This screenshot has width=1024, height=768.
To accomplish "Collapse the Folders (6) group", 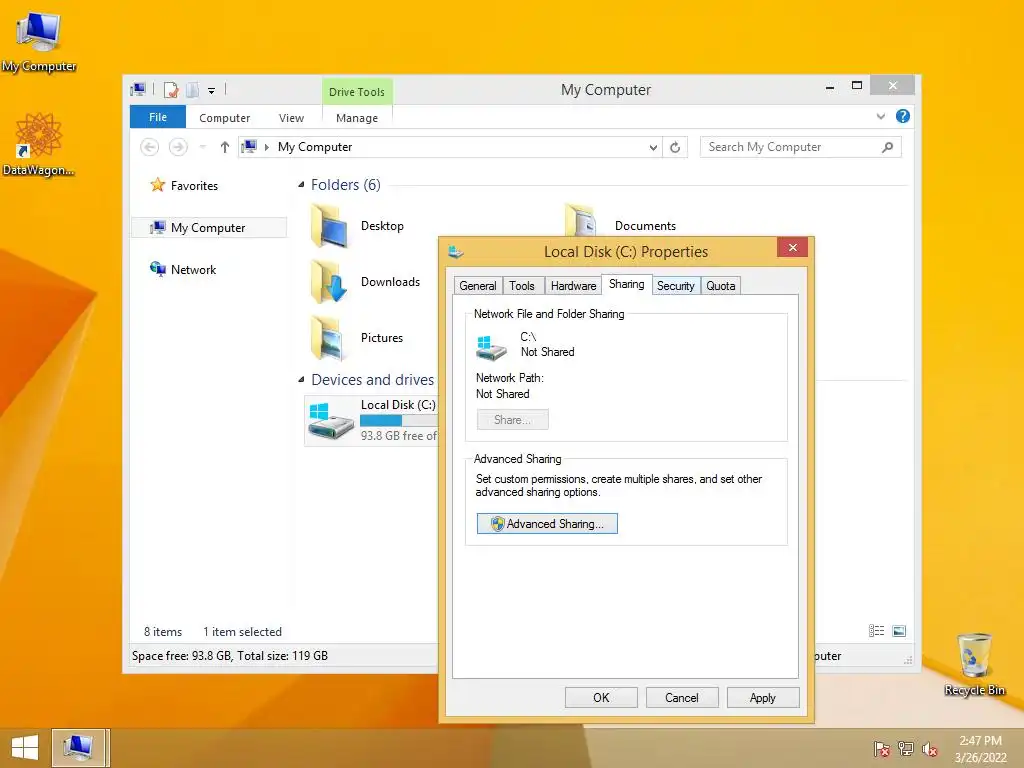I will pyautogui.click(x=301, y=185).
